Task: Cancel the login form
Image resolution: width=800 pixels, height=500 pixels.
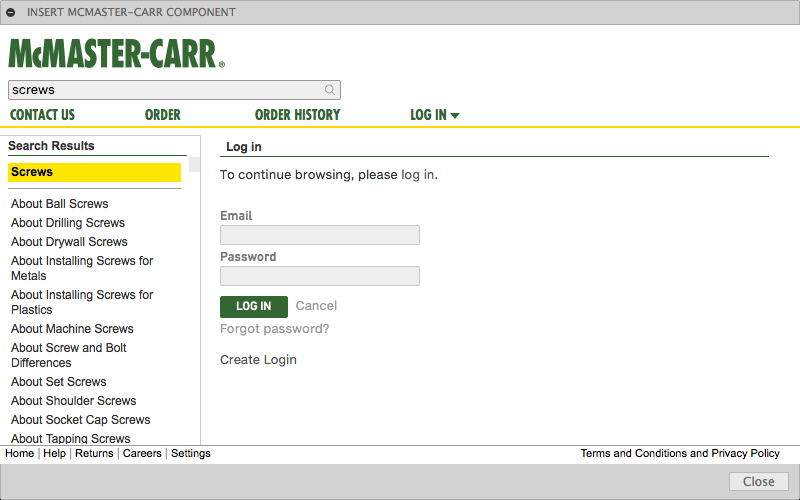Action: click(x=316, y=306)
